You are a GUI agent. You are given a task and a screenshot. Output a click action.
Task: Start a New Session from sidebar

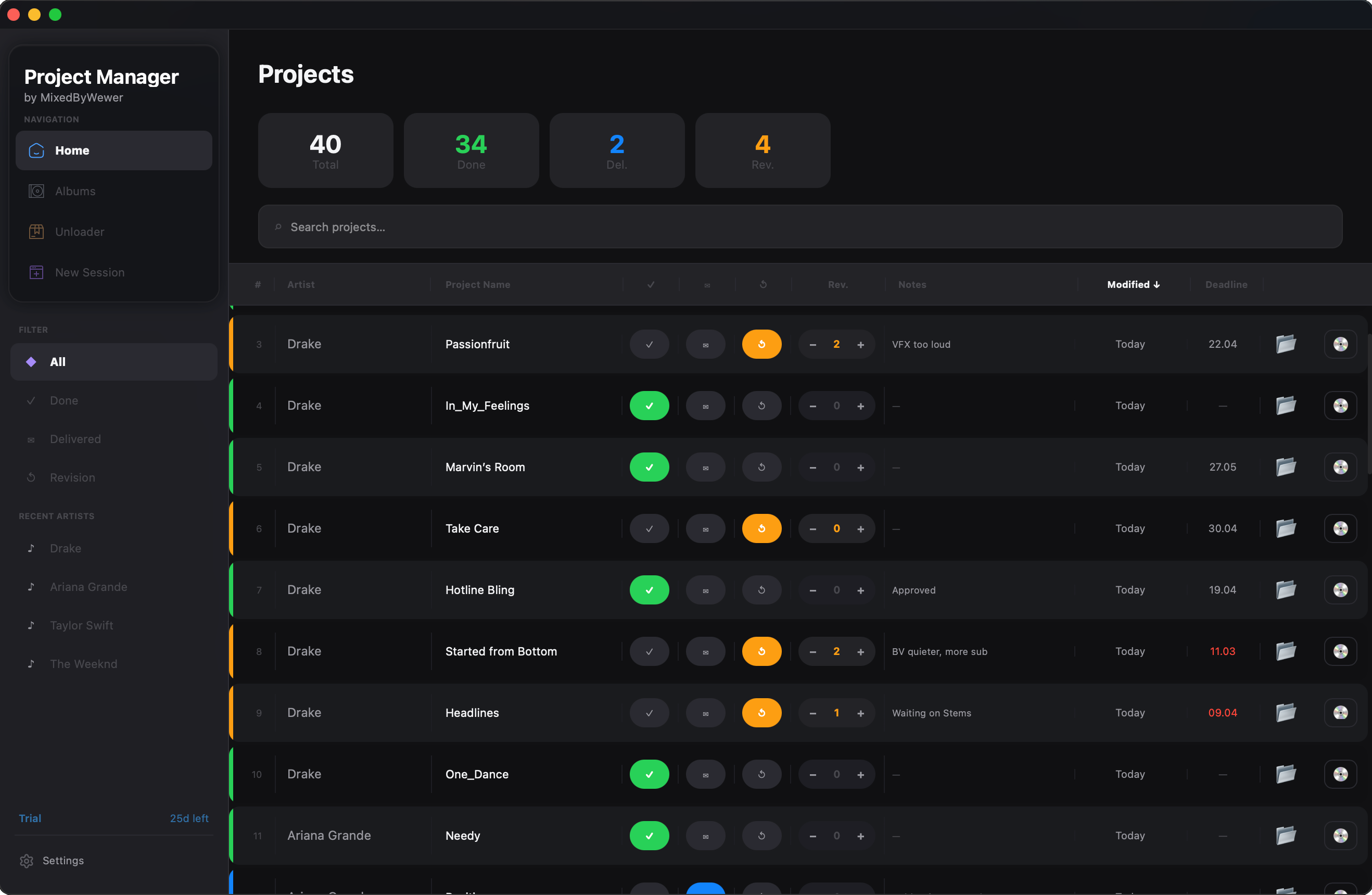point(90,272)
